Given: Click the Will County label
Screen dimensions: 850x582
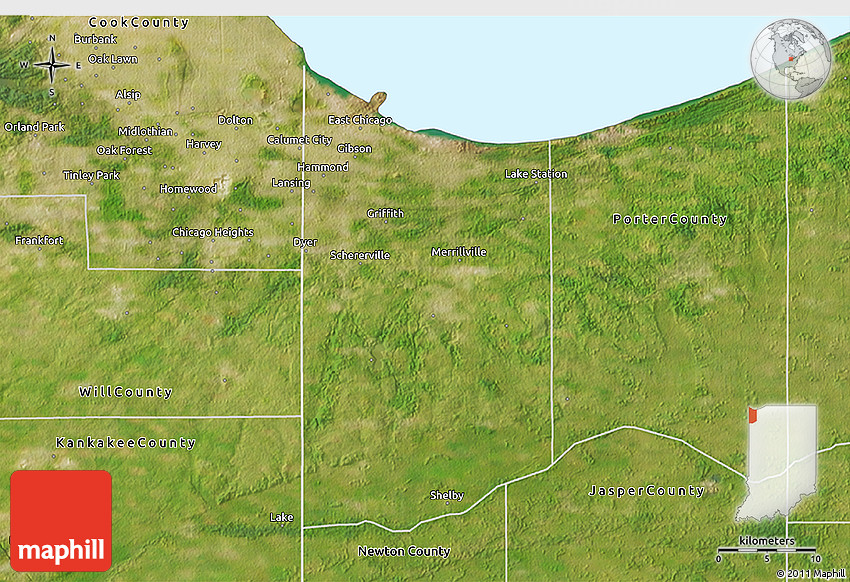Looking at the screenshot, I should pos(125,392).
